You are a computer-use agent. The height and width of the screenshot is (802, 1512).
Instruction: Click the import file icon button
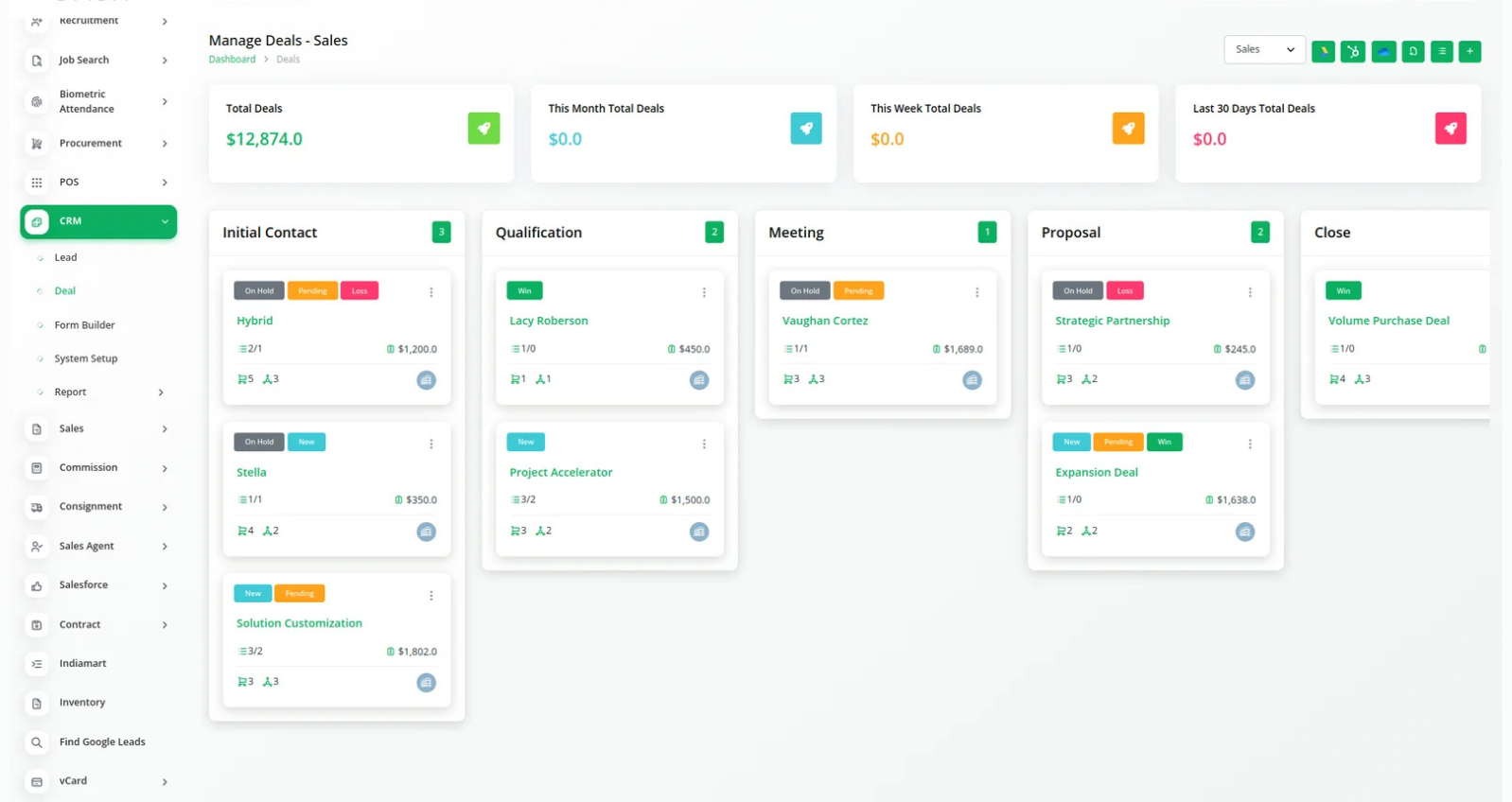1413,52
